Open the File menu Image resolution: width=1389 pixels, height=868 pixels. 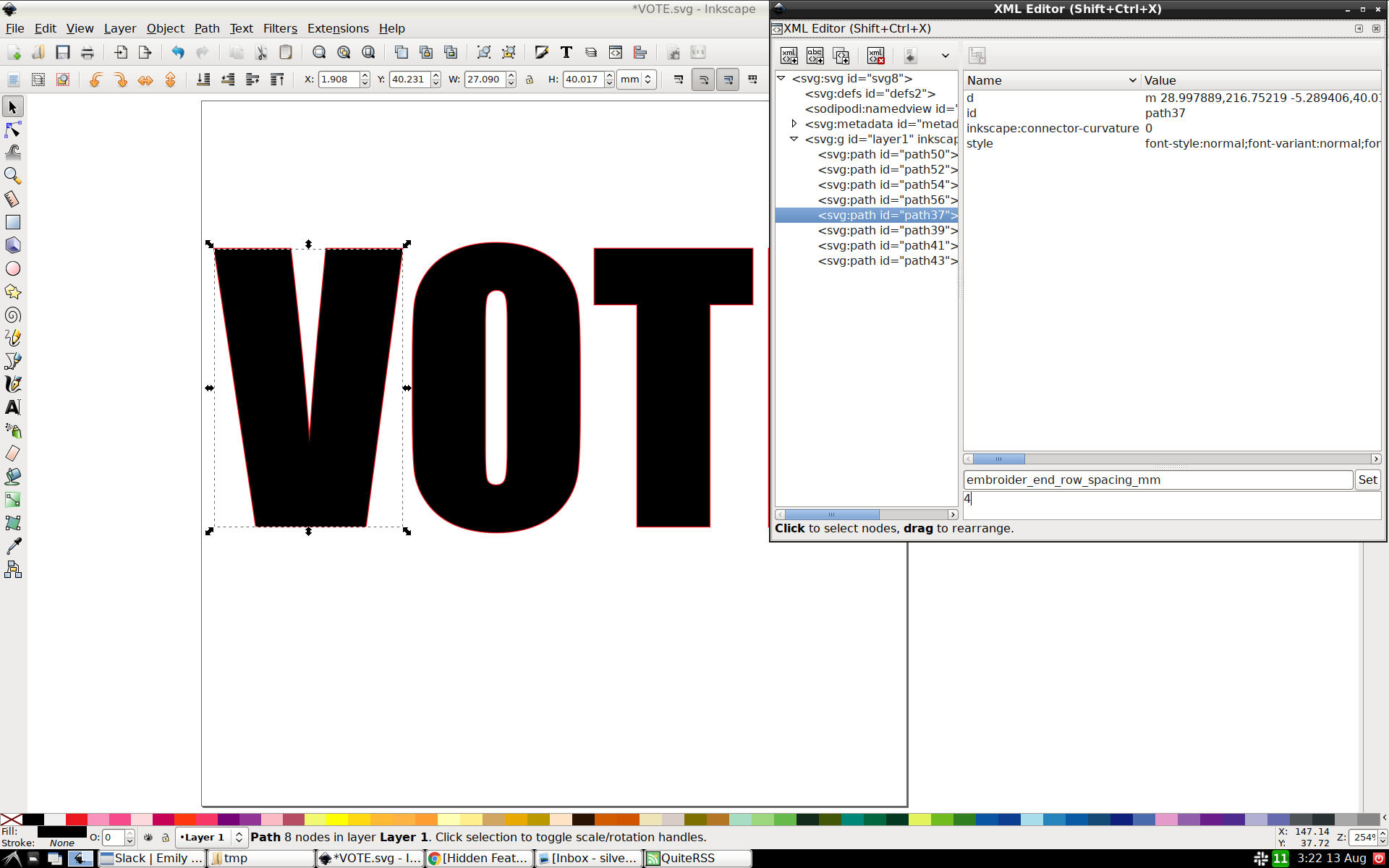pos(14,28)
